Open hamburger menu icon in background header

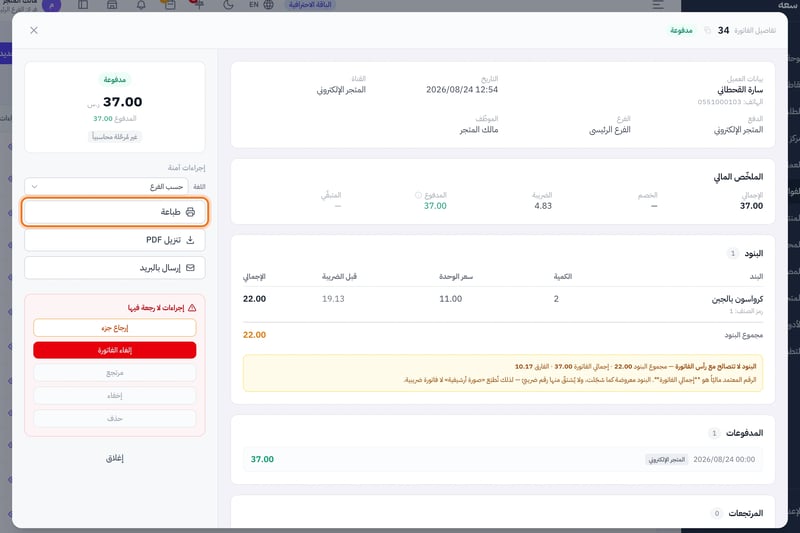[658, 5]
